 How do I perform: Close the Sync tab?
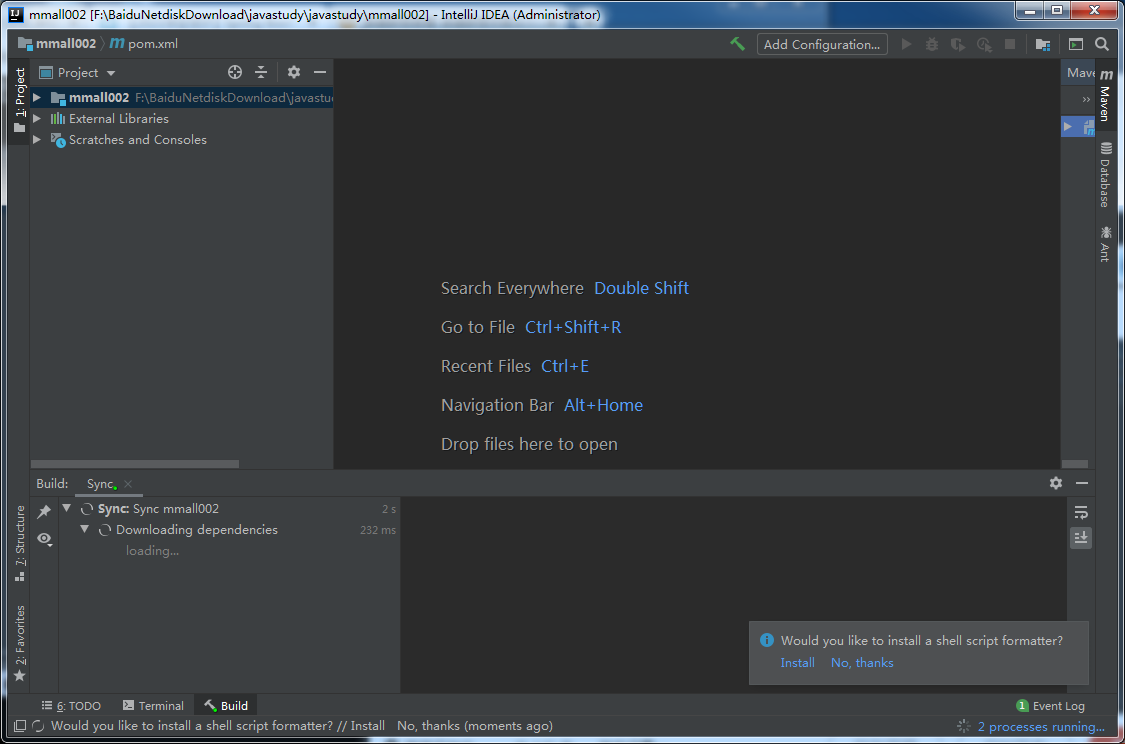[128, 484]
